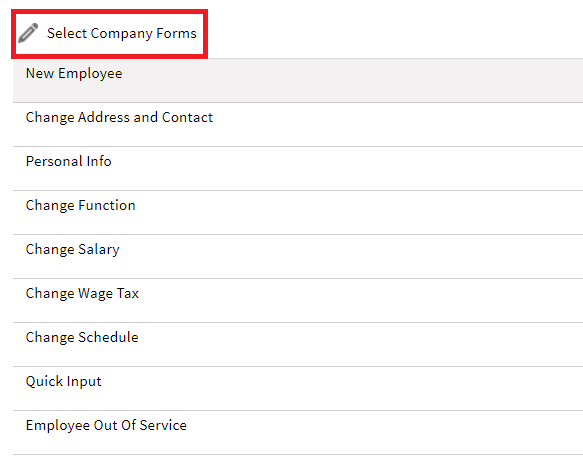
Task: Select the employee function change entry
Action: (x=298, y=212)
